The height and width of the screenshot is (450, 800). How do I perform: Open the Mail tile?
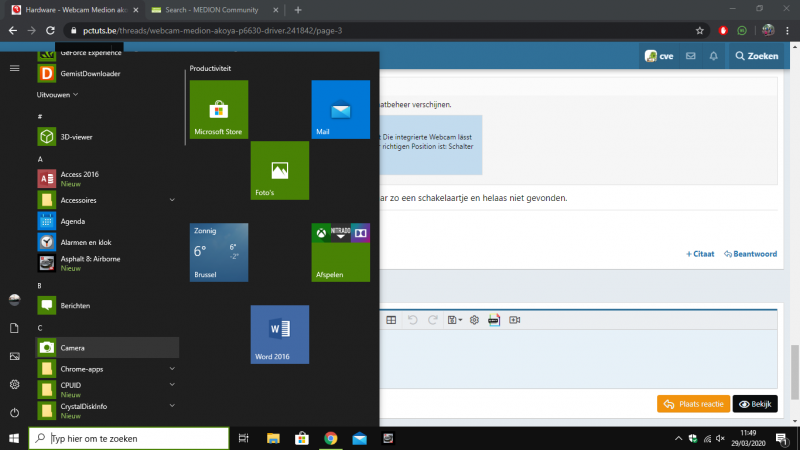(341, 109)
